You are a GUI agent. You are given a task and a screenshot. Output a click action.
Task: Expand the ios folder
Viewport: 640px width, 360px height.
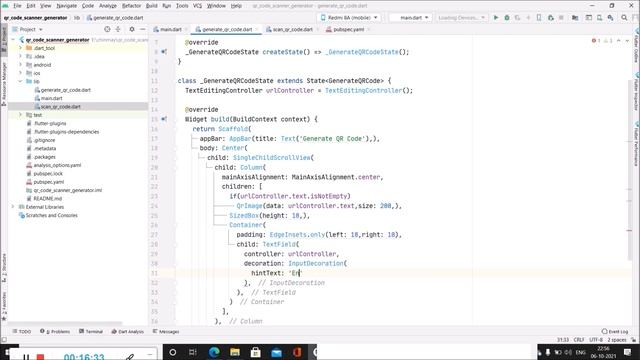point(20,73)
